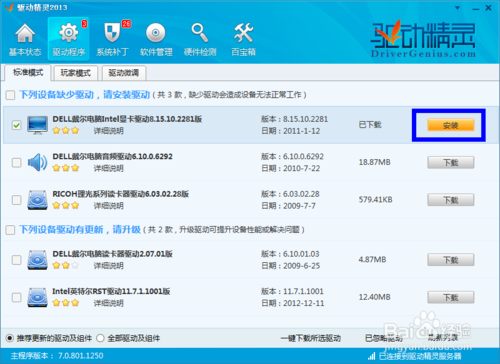The image size is (500, 364).
Task: Check the Intel RST driver checkbox
Action: [16, 297]
